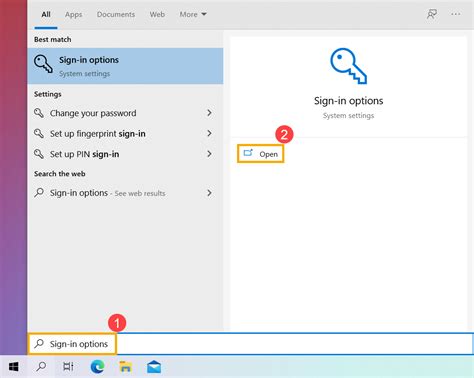
Task: Open the Documents search tab
Action: 116,14
